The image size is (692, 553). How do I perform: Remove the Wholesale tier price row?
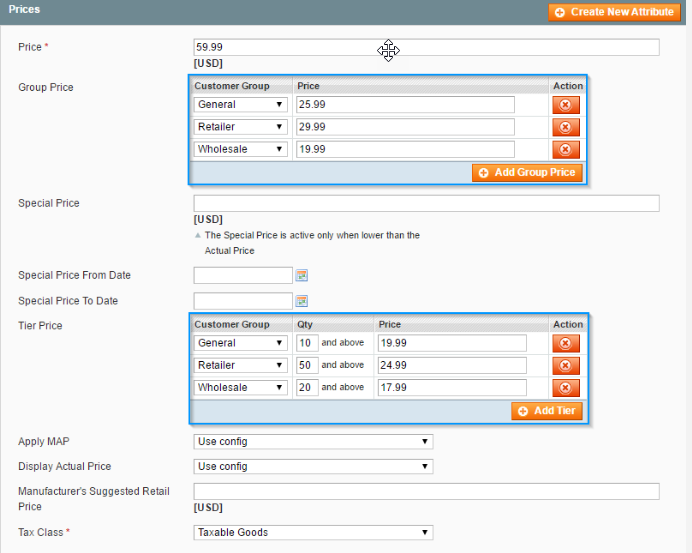tap(566, 387)
